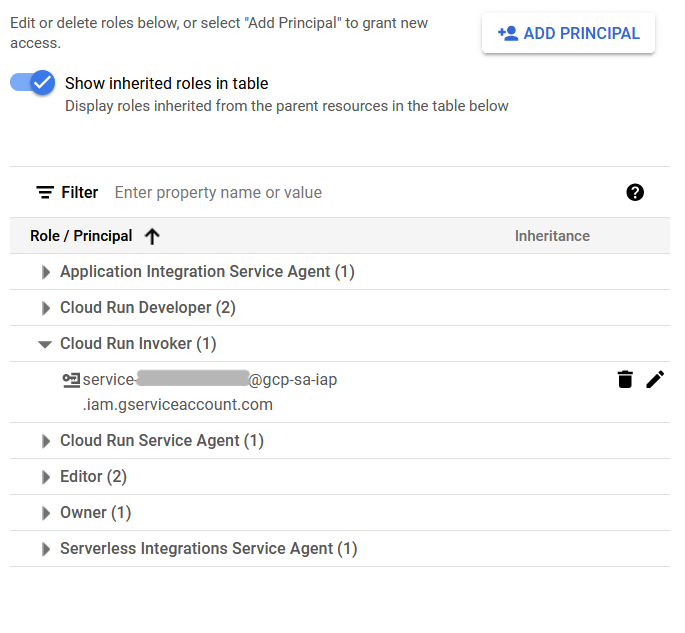The image size is (685, 633).
Task: Expand Serverless Integrations Service Agent role
Action: tap(45, 549)
